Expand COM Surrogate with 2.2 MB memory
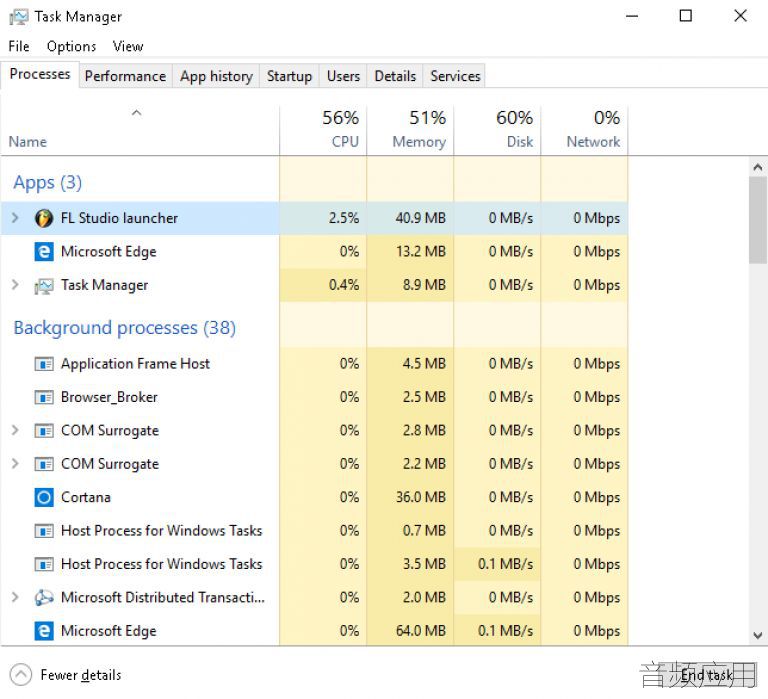This screenshot has height=699, width=768. click(15, 463)
